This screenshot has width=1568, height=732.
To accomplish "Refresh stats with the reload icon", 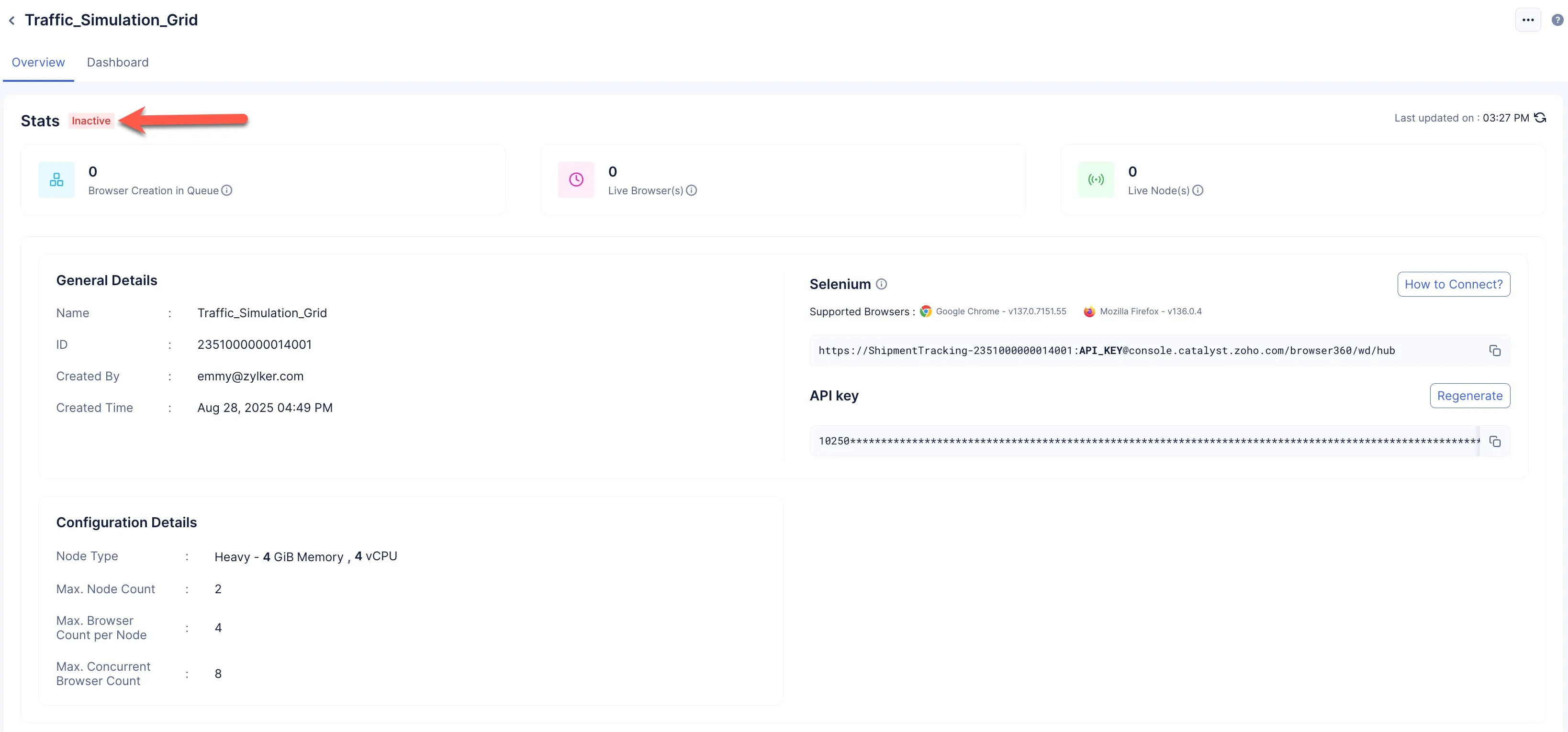I will pyautogui.click(x=1540, y=118).
